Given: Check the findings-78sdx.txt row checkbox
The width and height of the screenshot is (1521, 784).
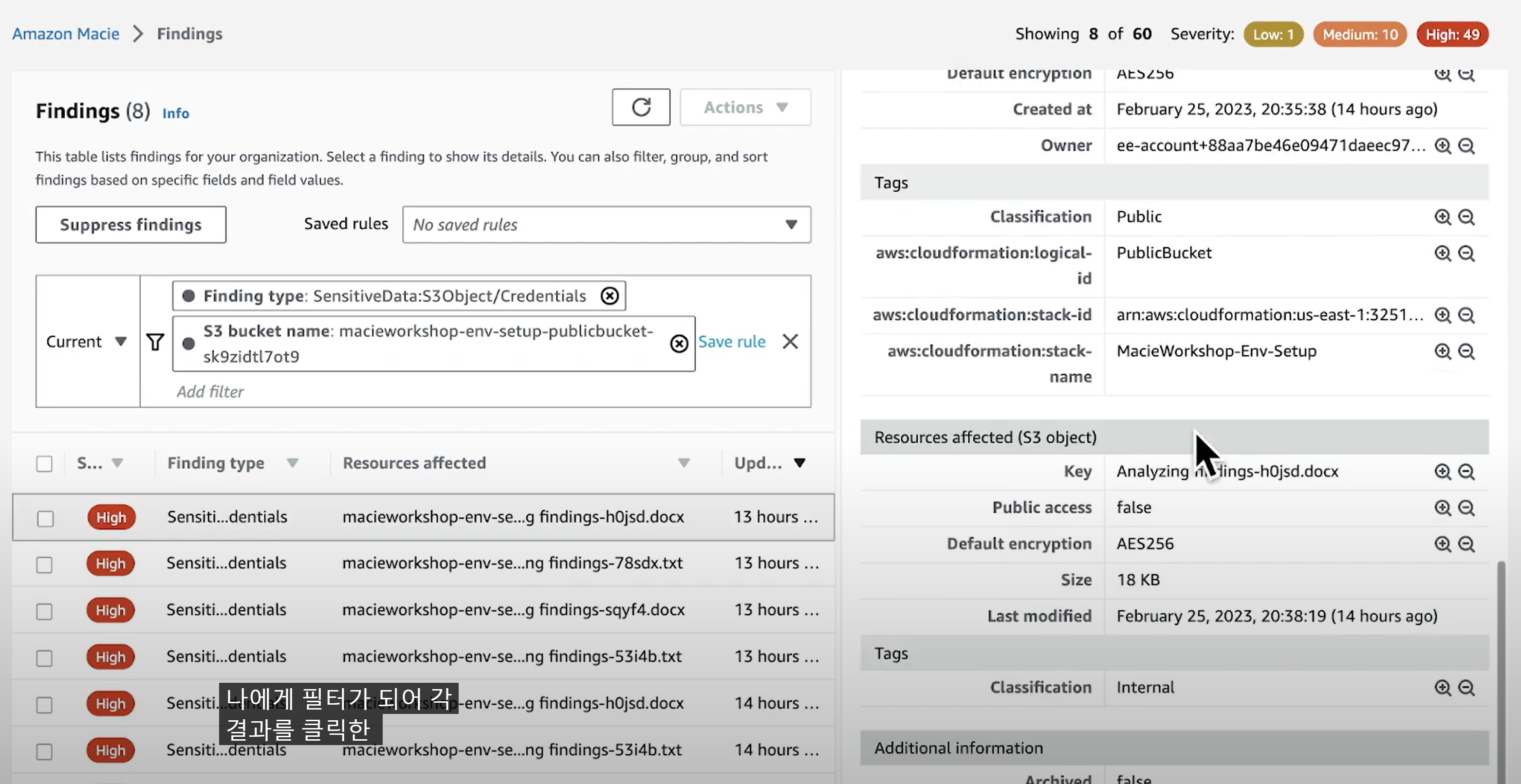Looking at the screenshot, I should click(44, 565).
